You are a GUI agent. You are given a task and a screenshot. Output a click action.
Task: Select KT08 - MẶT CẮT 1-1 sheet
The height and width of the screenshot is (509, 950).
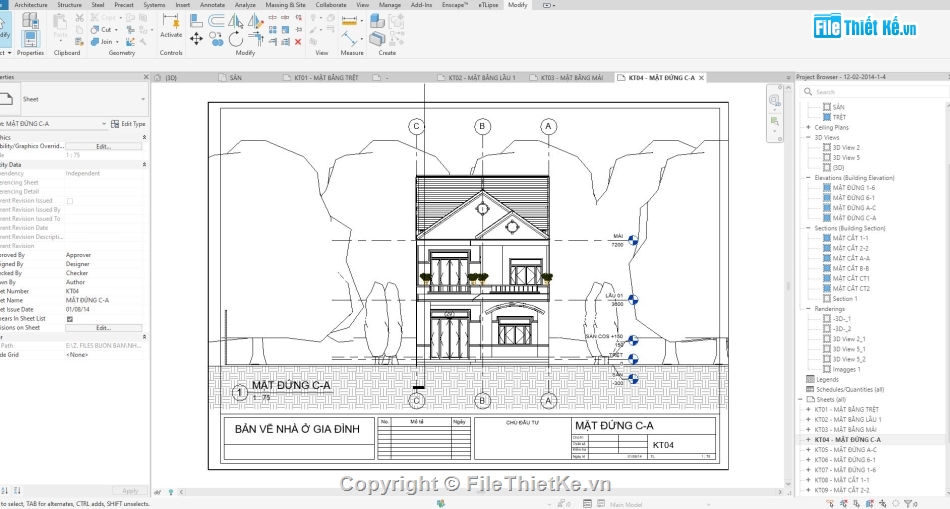click(842, 480)
